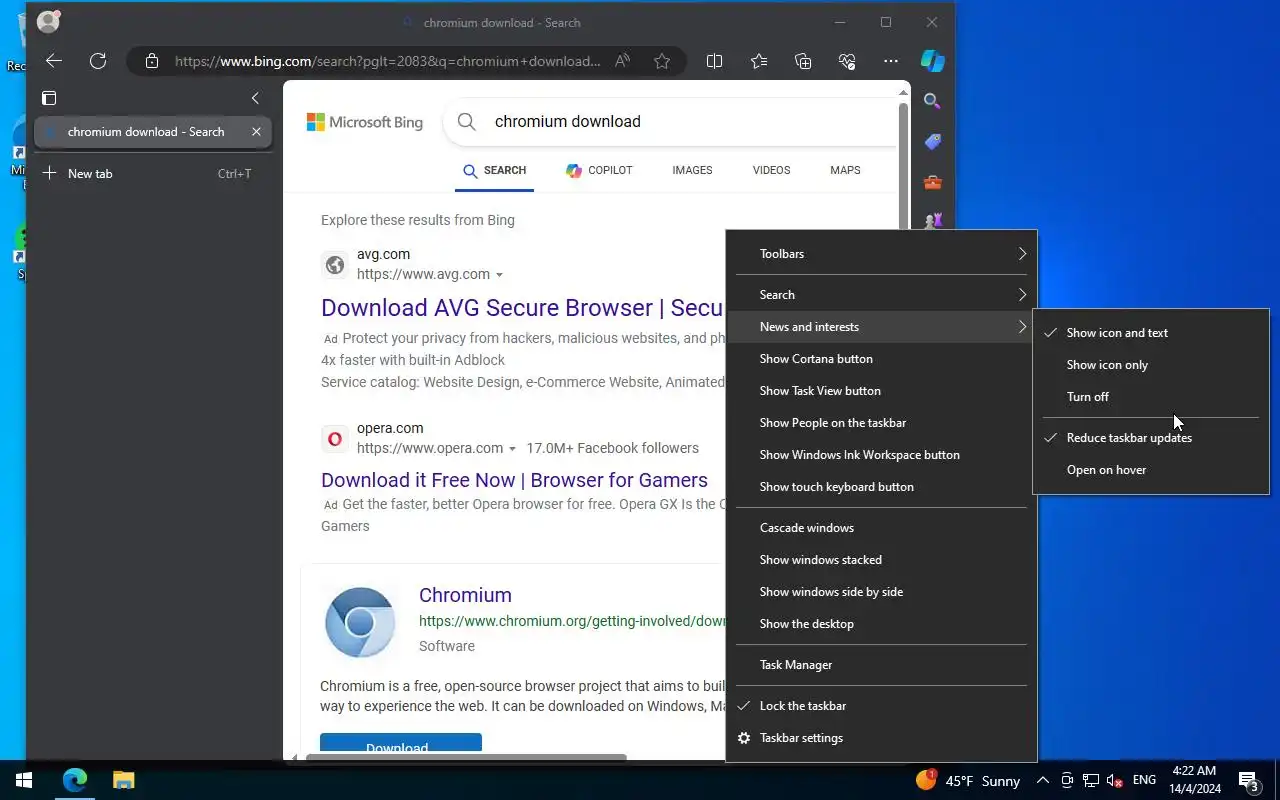This screenshot has width=1280, height=800.
Task: Open sidebar Search magnifier icon
Action: click(x=932, y=101)
